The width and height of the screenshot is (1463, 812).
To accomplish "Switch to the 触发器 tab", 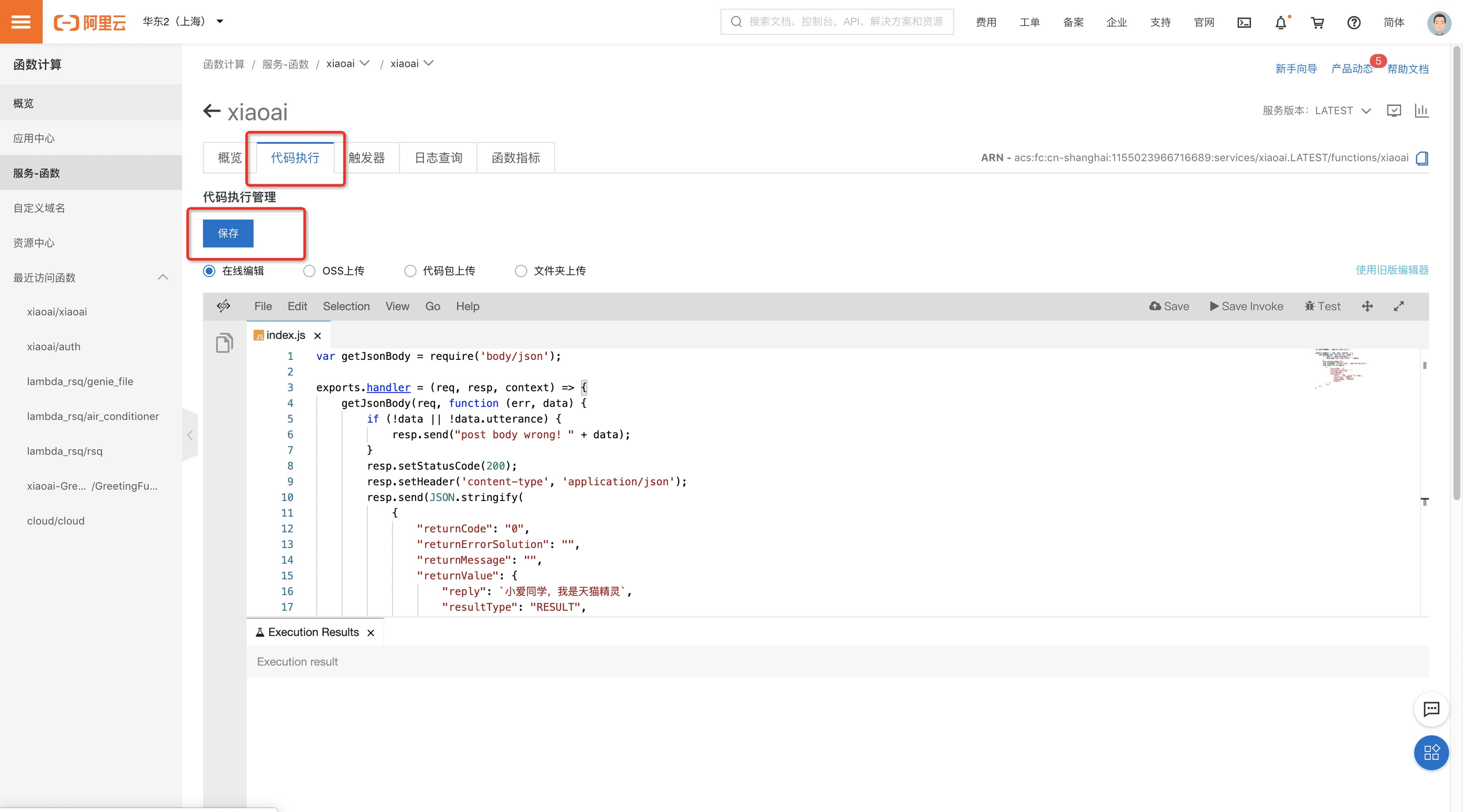I will 367,158.
